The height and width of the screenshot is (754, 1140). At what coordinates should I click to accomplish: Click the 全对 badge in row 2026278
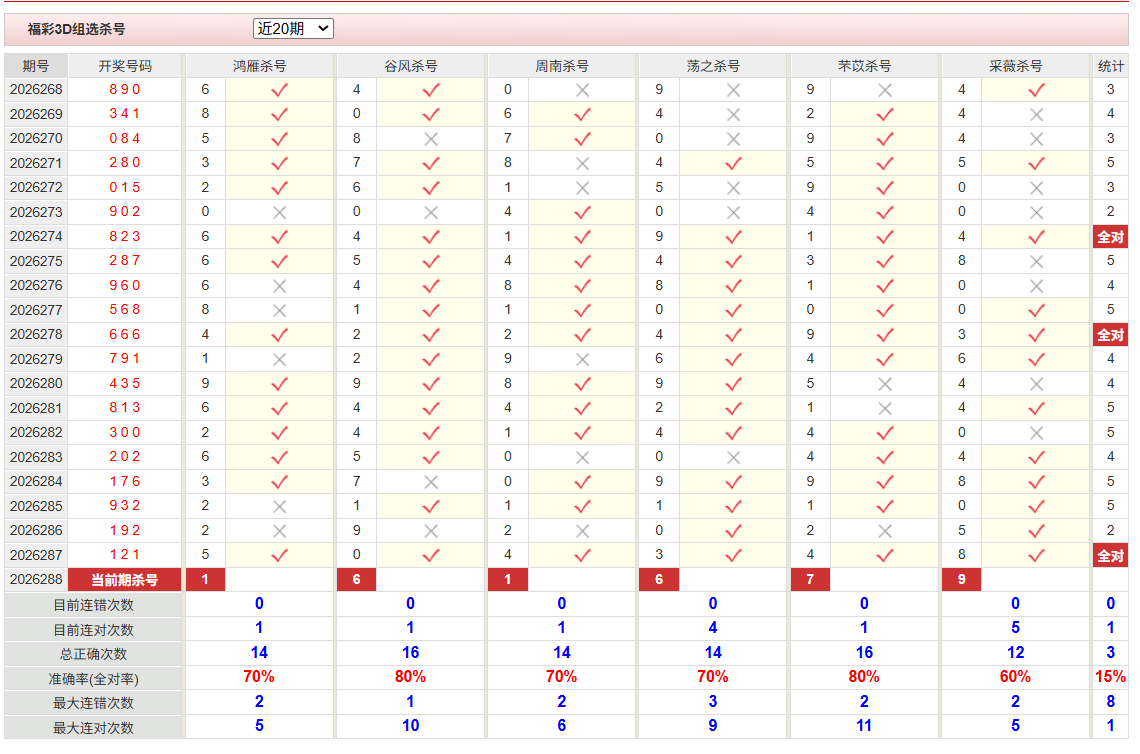(1110, 334)
